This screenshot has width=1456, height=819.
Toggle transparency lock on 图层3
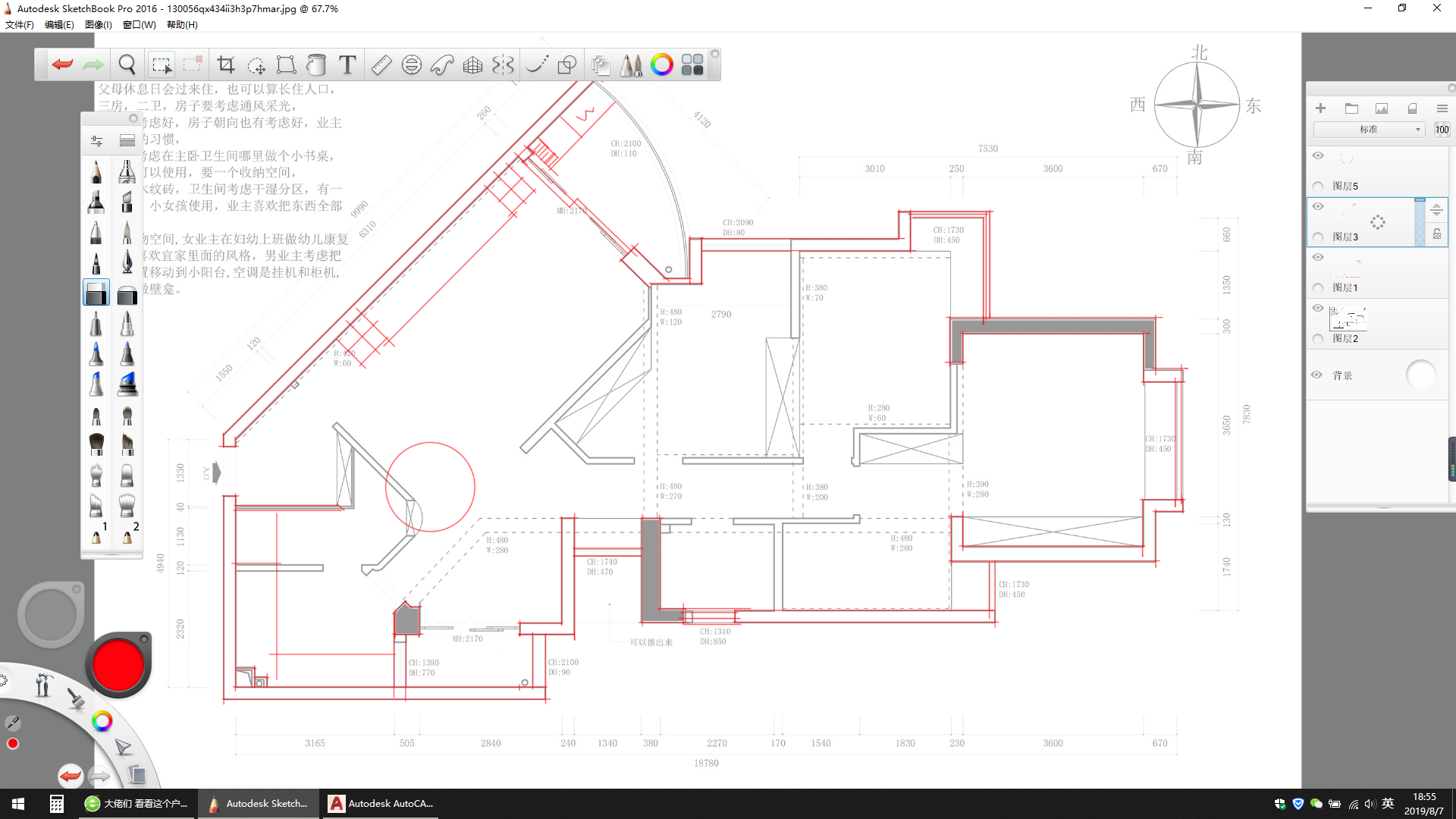(x=1437, y=234)
